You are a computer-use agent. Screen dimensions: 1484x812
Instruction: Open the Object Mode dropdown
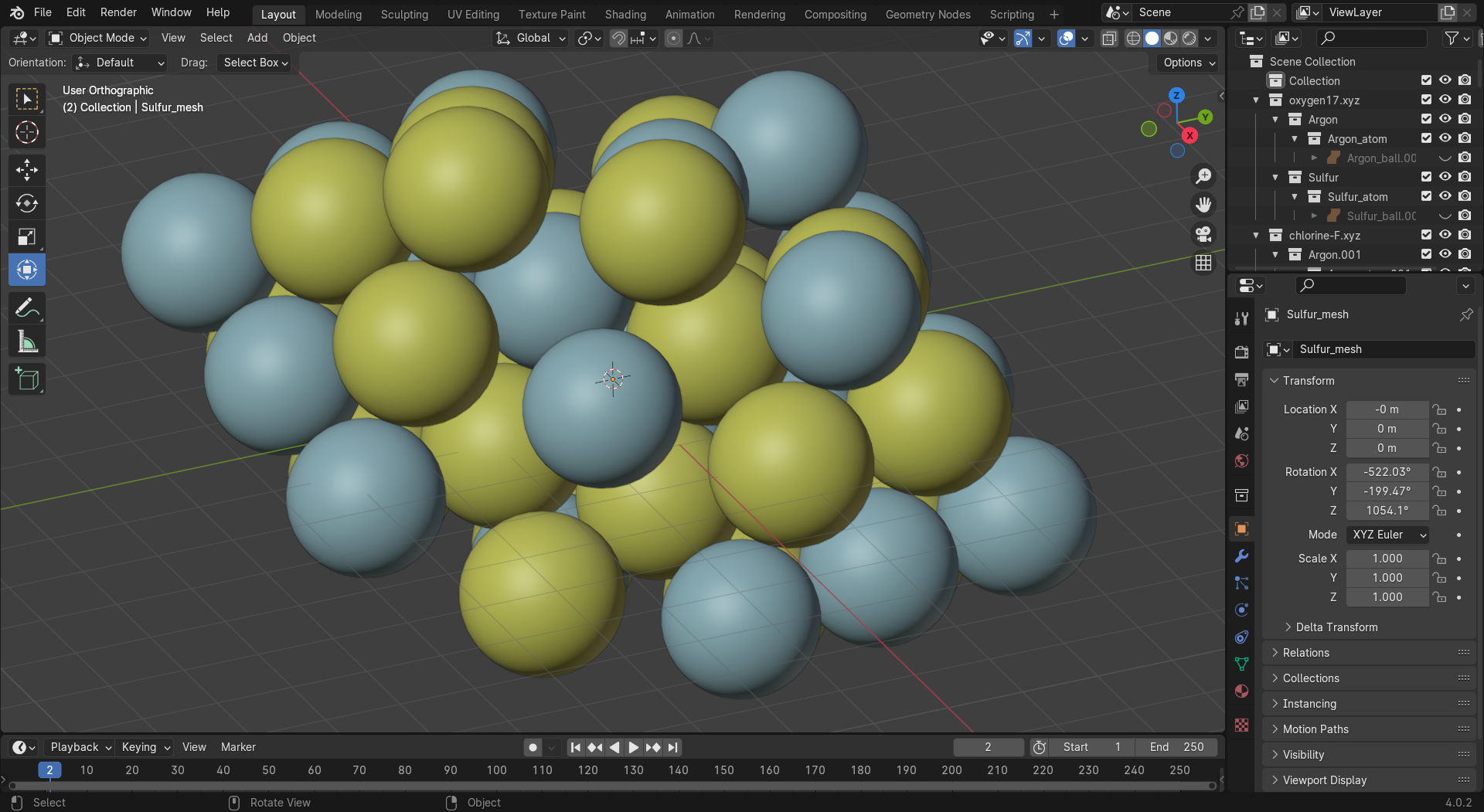tap(97, 38)
